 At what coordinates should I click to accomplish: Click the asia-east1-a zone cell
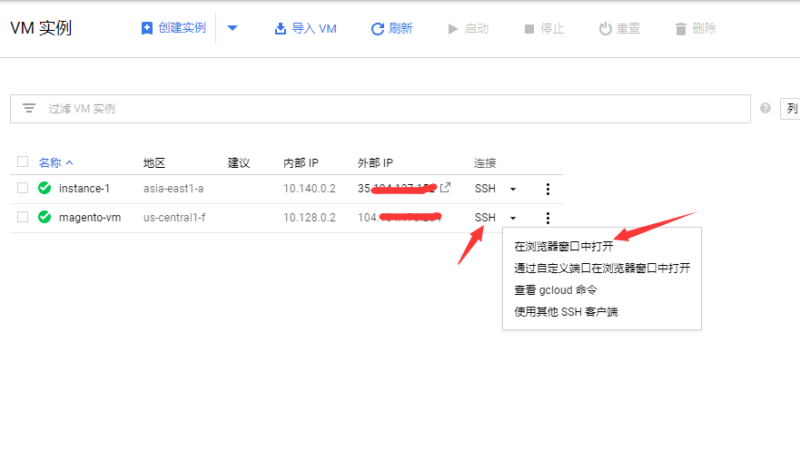click(173, 189)
